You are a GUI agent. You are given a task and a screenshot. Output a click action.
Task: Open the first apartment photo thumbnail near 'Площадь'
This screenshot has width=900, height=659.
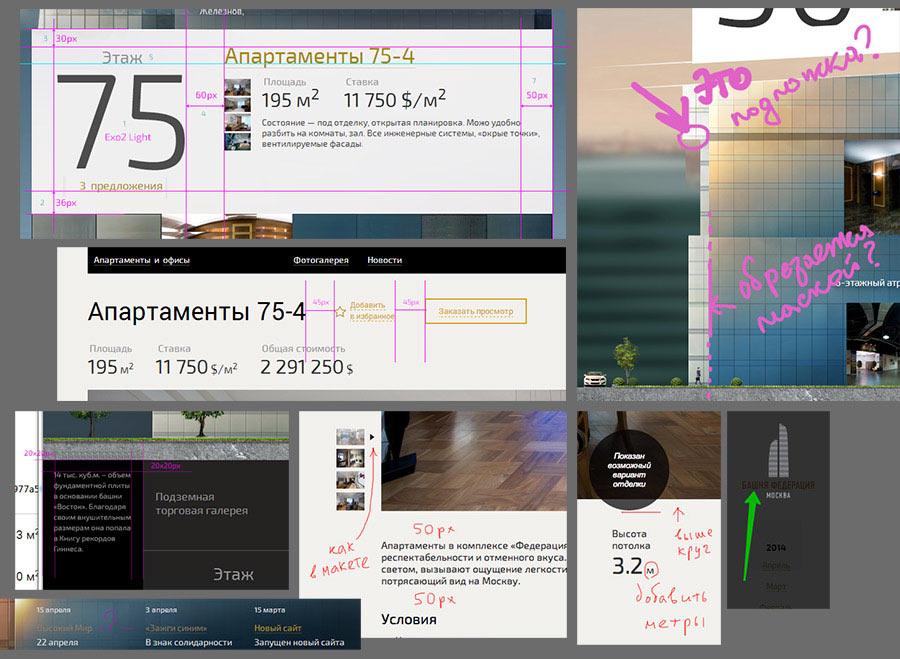tap(237, 87)
